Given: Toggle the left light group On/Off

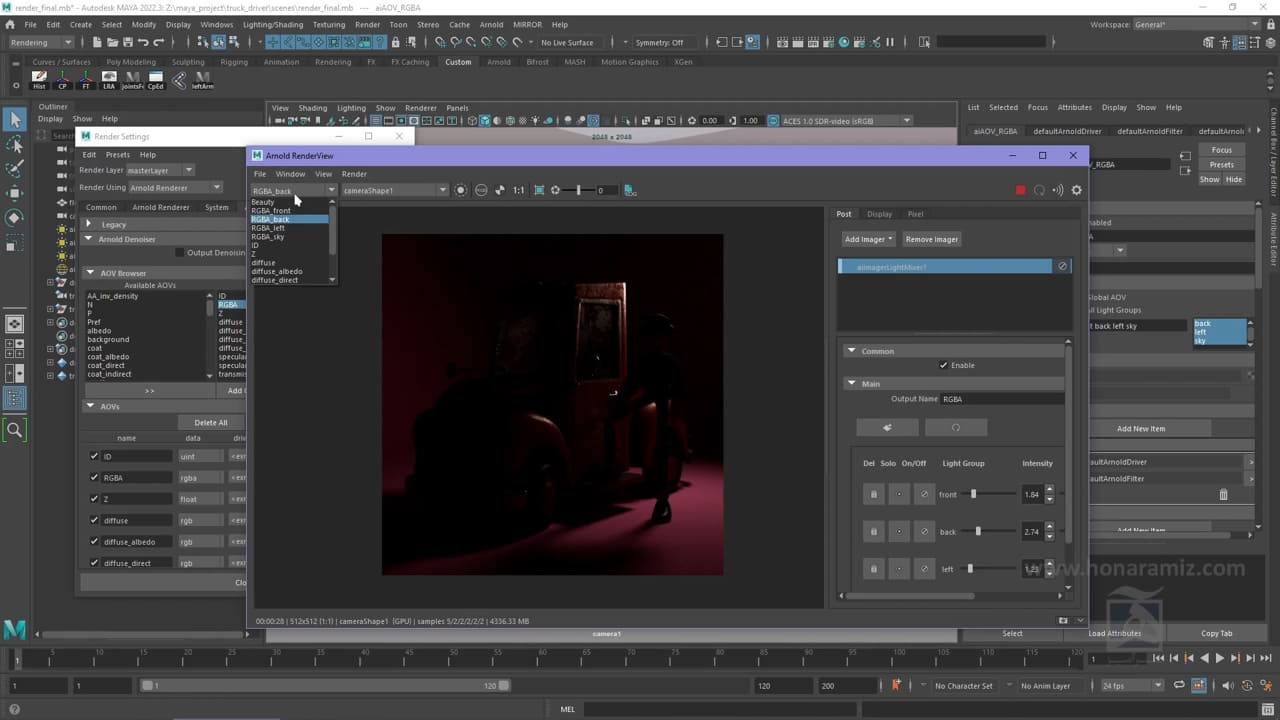Looking at the screenshot, I should (925, 569).
